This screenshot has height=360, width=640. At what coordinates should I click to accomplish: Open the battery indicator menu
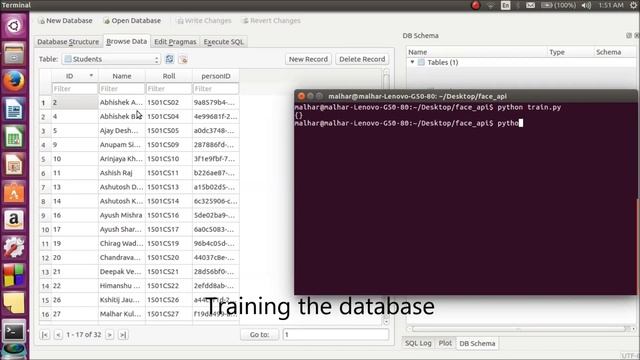coord(558,5)
